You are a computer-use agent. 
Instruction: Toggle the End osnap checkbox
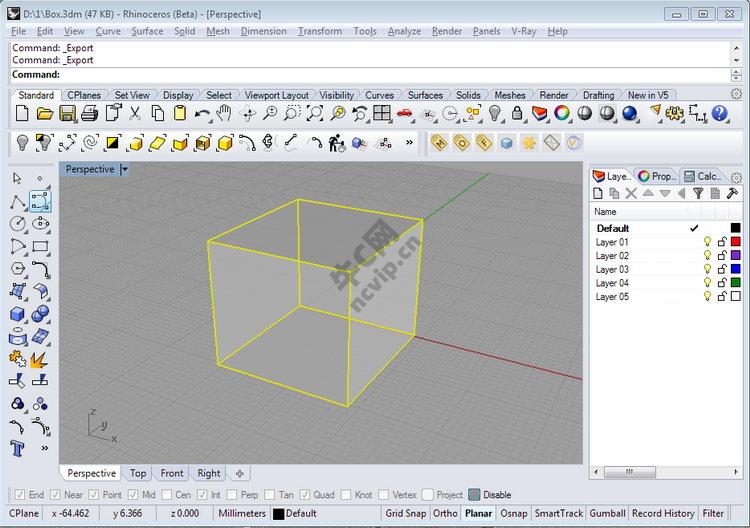[x=19, y=495]
